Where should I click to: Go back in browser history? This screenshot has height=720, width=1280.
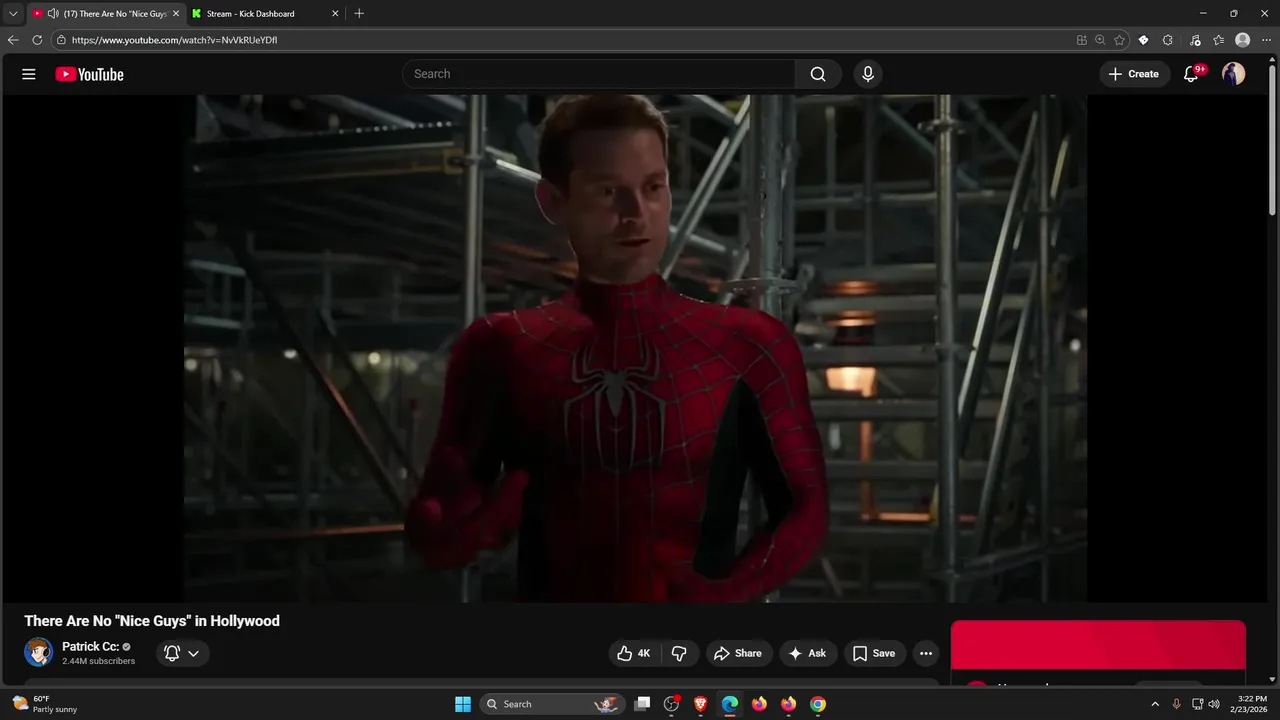click(13, 40)
